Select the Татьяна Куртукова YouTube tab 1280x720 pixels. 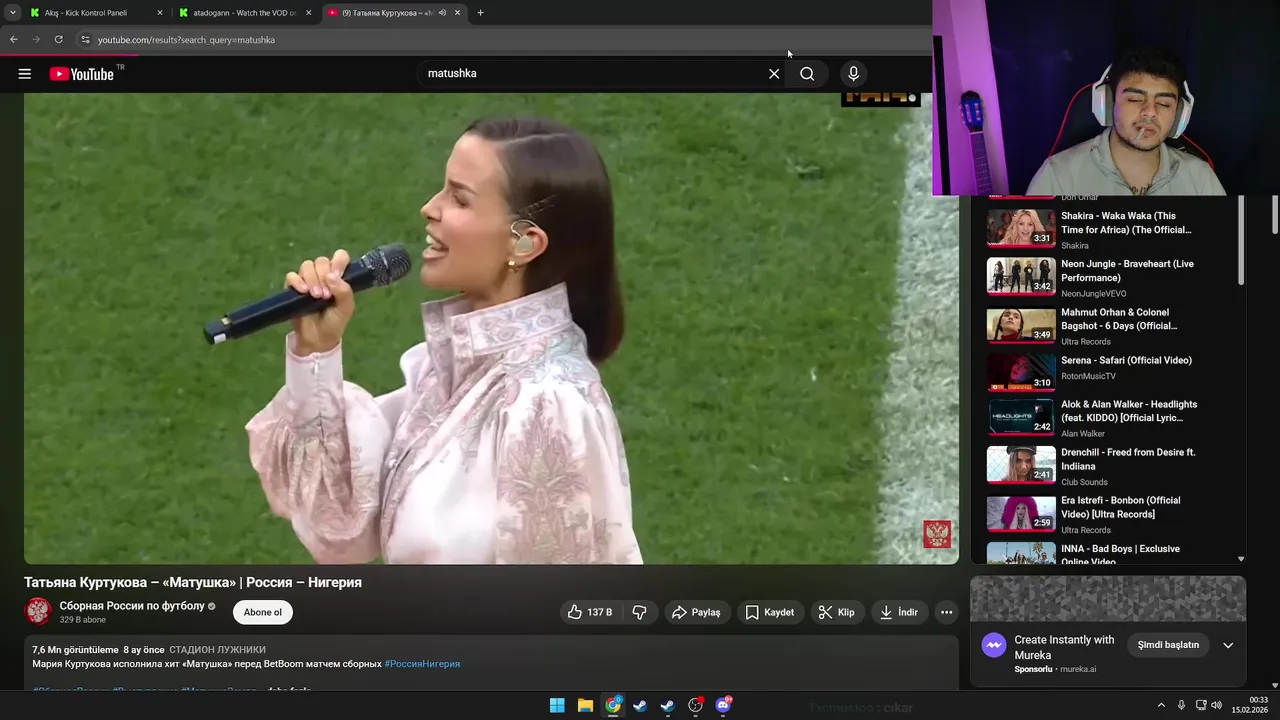click(x=385, y=13)
